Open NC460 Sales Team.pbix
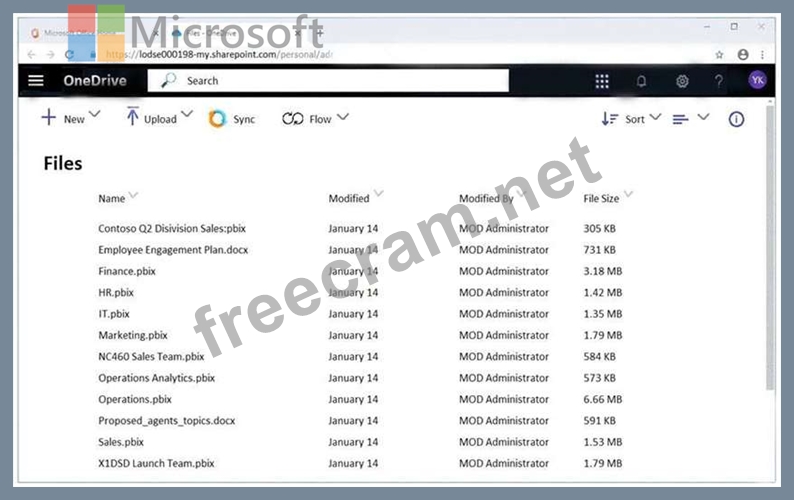 [x=151, y=357]
